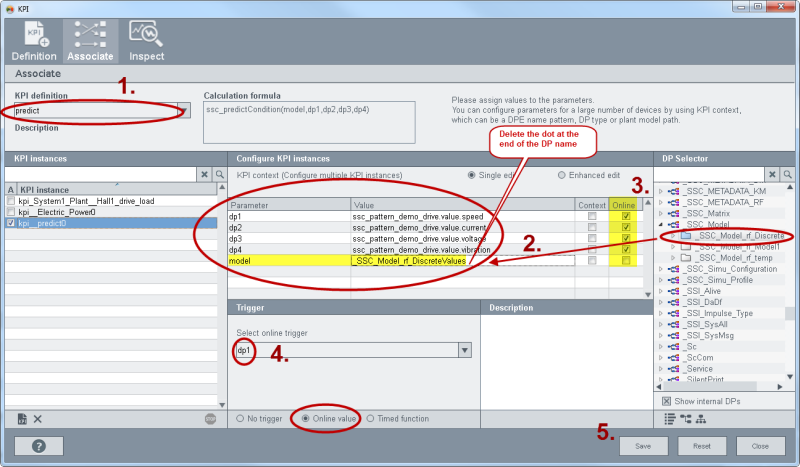
Task: Click the search icon in KPI instances
Action: click(x=219, y=175)
